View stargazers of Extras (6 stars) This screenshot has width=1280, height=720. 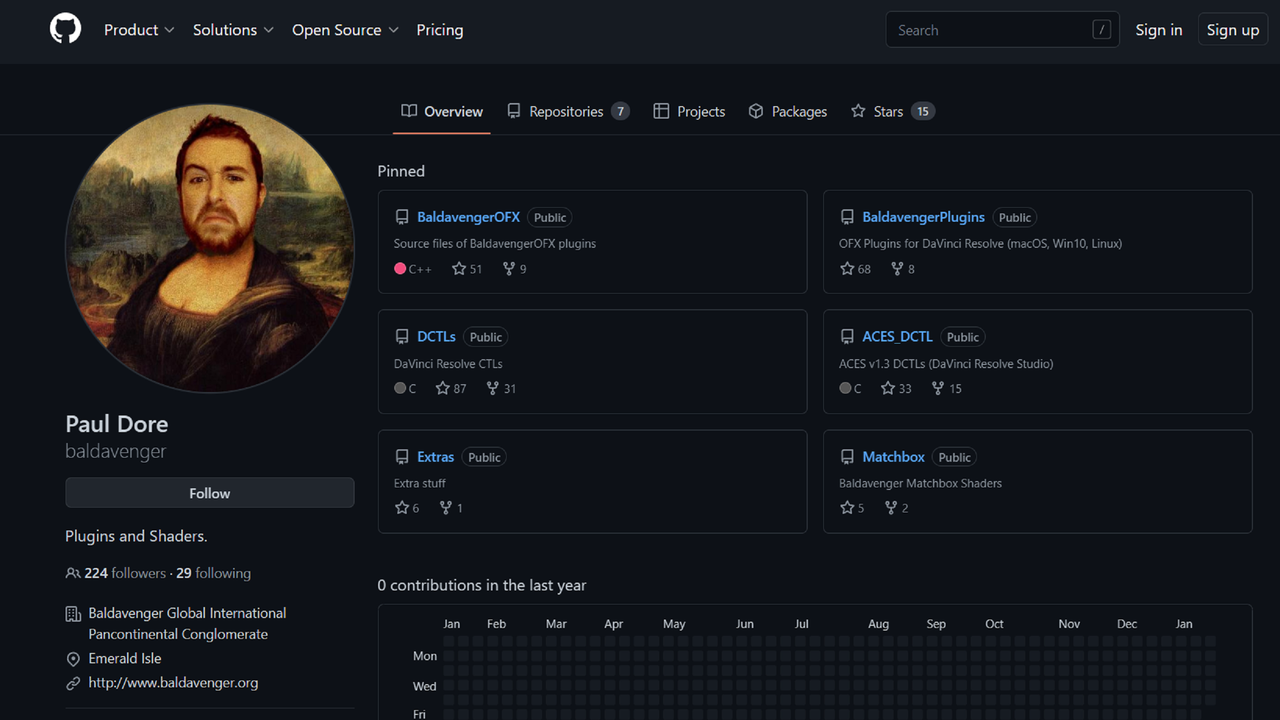tap(407, 508)
